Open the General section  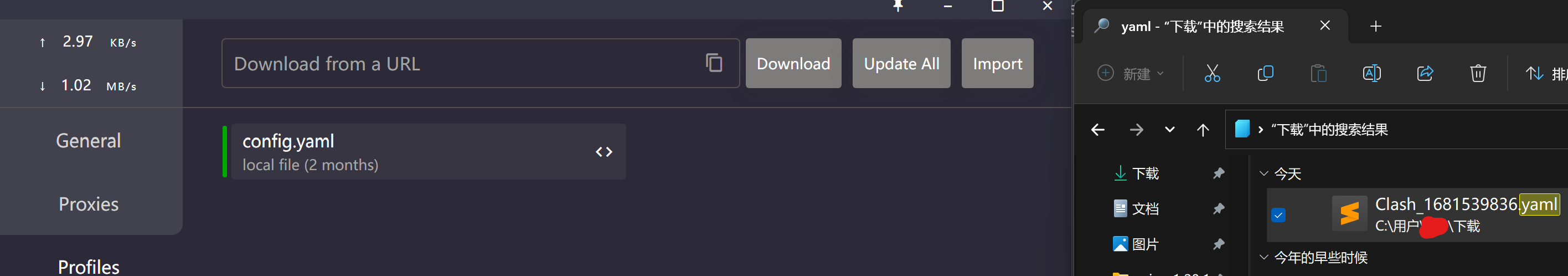89,141
